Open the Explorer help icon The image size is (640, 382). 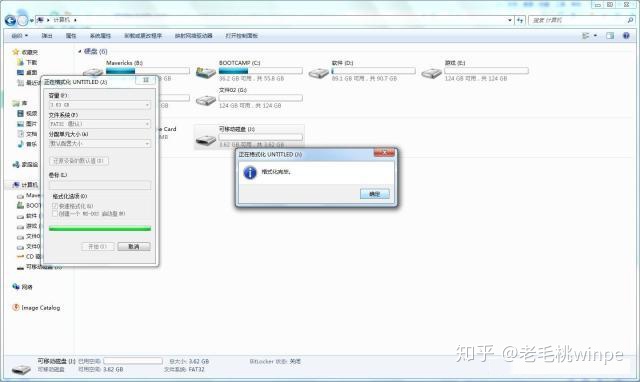click(626, 36)
